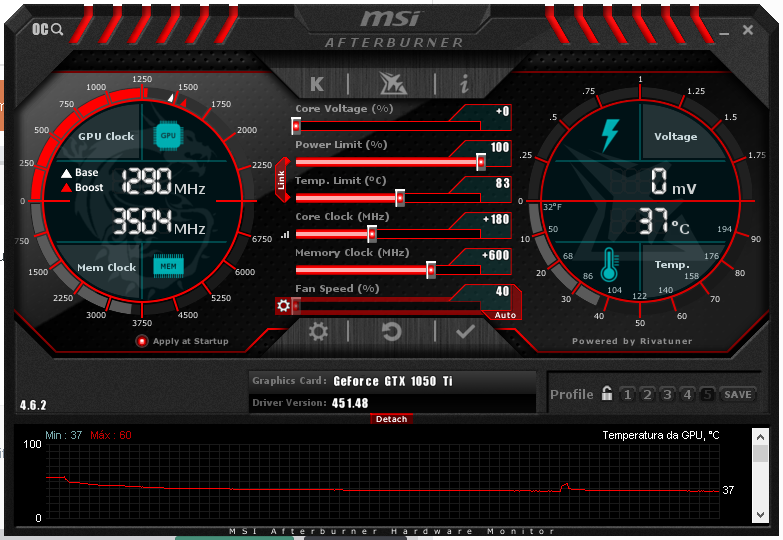Click the monitor graph scroll up arrow
The height and width of the screenshot is (540, 783).
coord(760,437)
